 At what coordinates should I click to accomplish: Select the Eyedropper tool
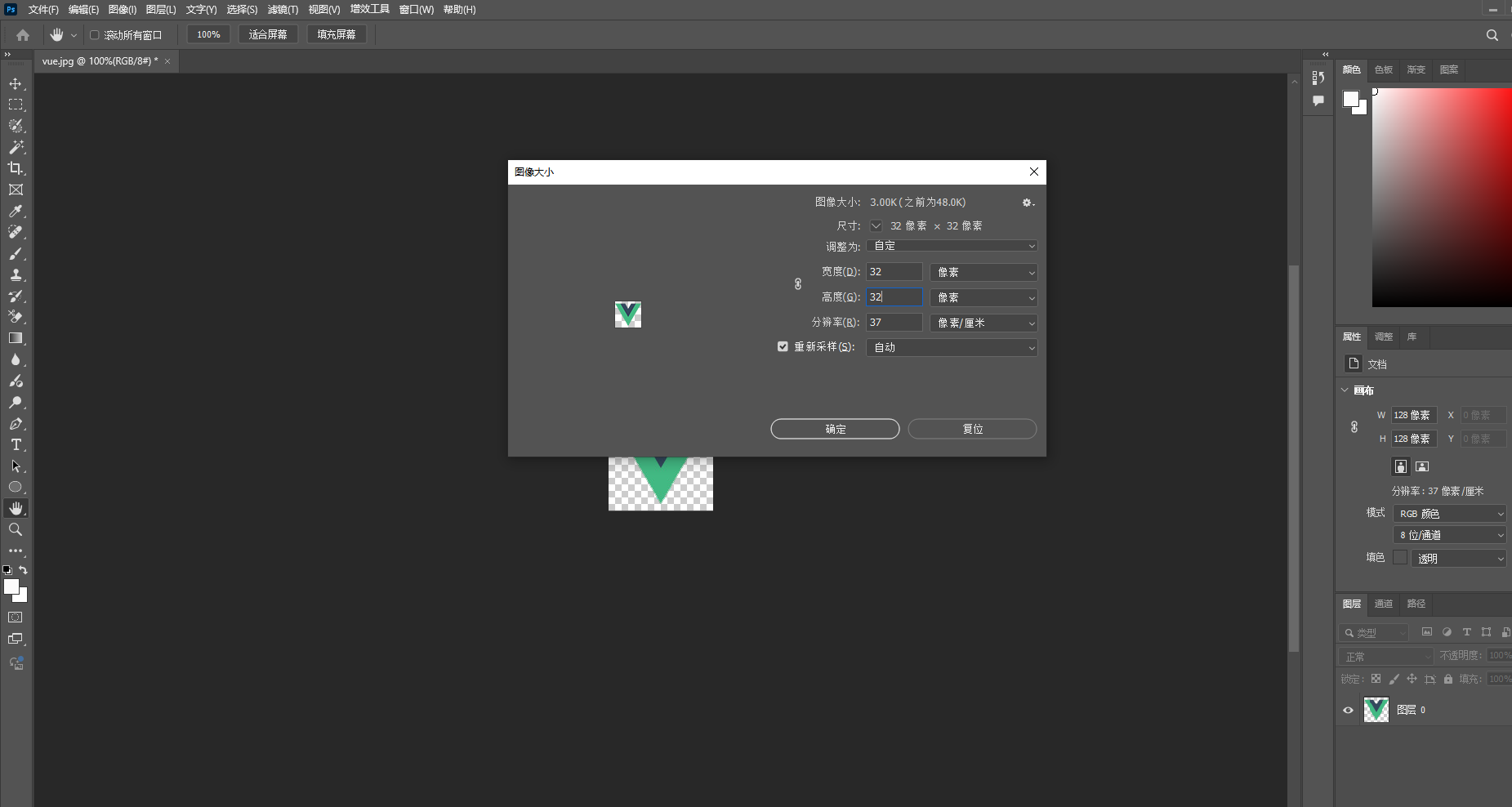(x=16, y=212)
